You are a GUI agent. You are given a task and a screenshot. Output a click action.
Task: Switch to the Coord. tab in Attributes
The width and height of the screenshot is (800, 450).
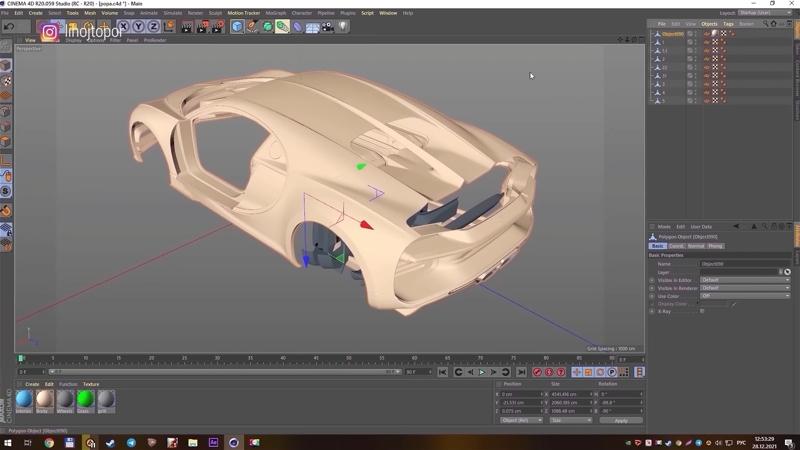(676, 246)
